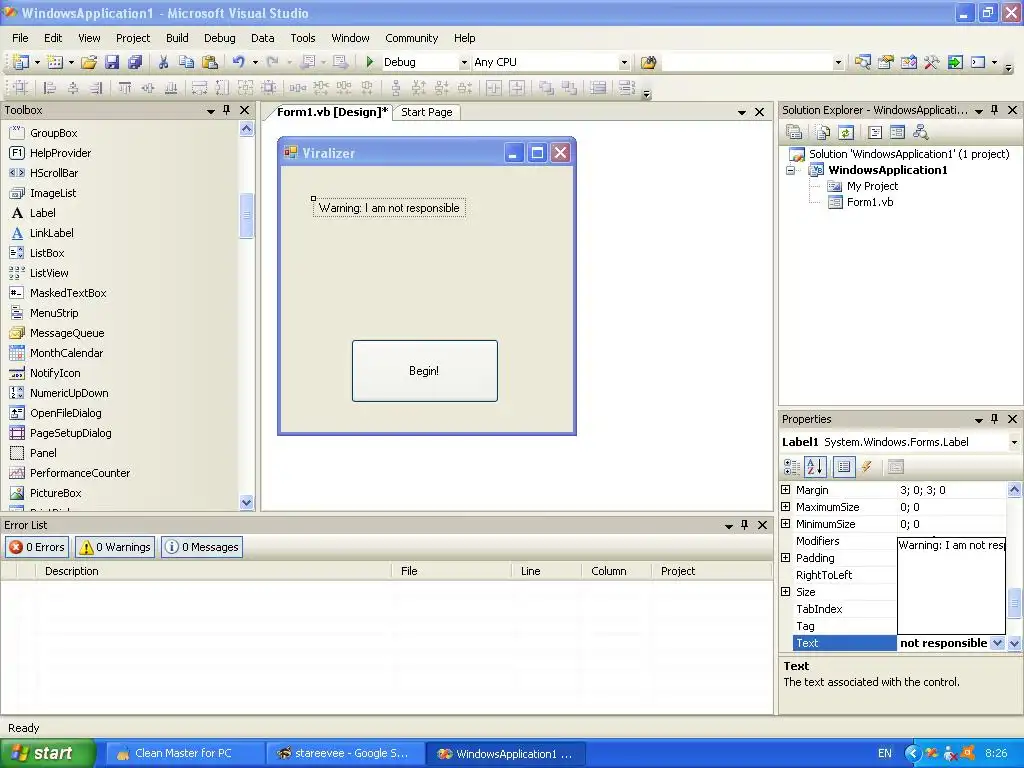Viewport: 1024px width, 768px height.
Task: Toggle auto-hide pin on Solution Explorer
Action: coord(995,110)
